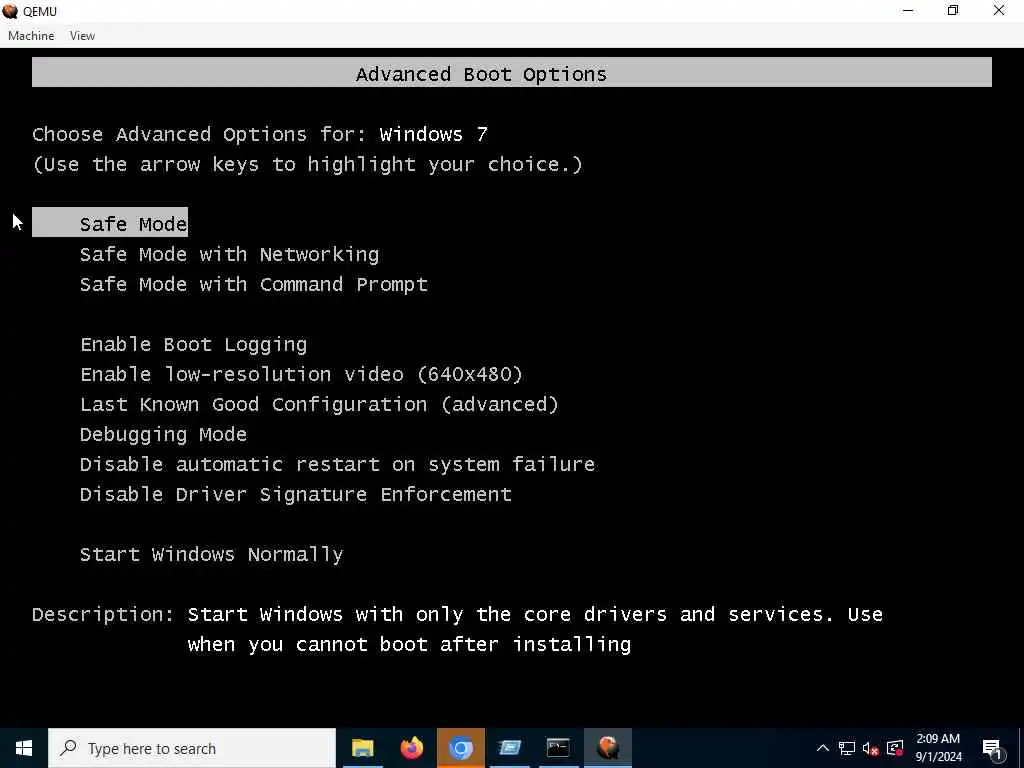Choose Enable Boot Logging option

pos(193,344)
